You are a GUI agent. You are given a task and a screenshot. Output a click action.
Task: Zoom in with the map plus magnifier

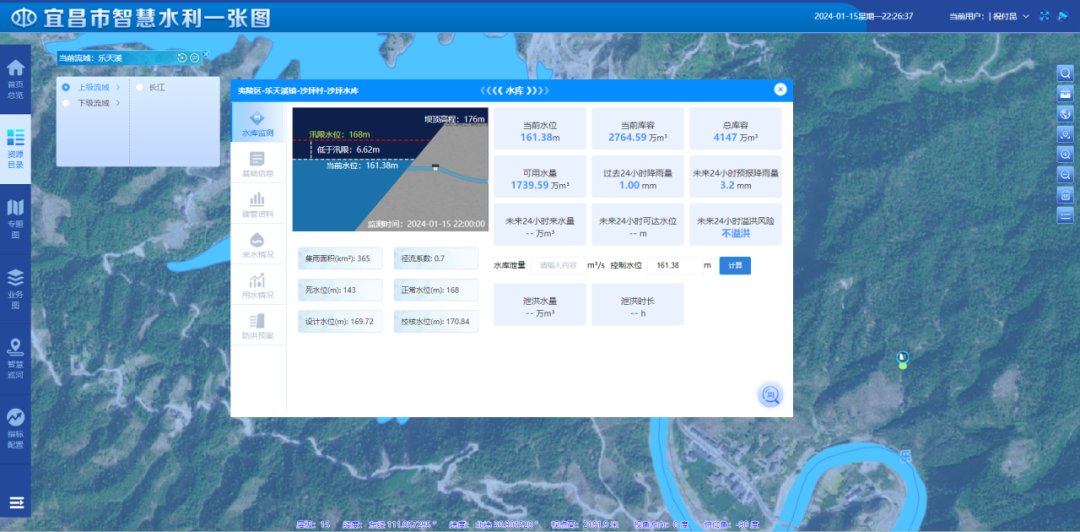(x=1065, y=154)
